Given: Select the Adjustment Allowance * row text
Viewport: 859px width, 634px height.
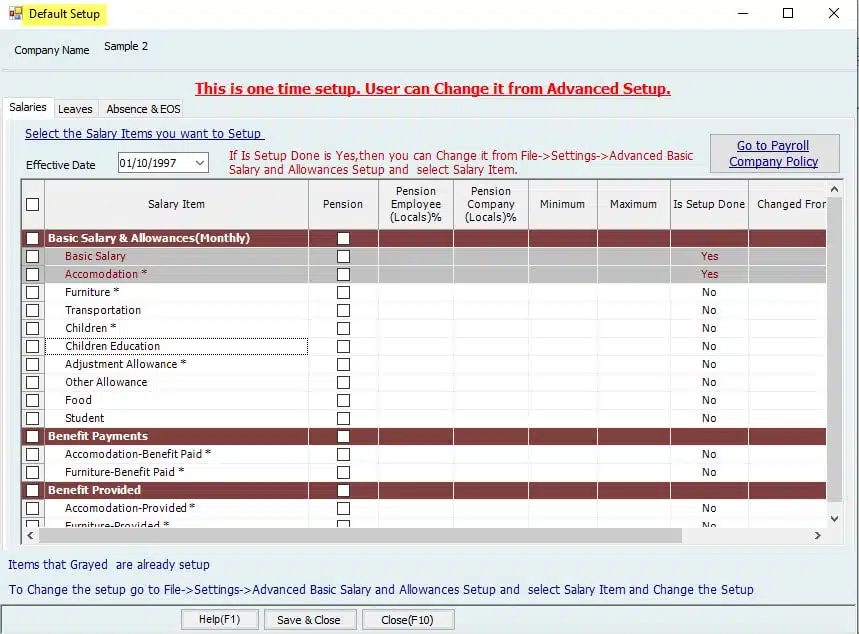Looking at the screenshot, I should [125, 364].
